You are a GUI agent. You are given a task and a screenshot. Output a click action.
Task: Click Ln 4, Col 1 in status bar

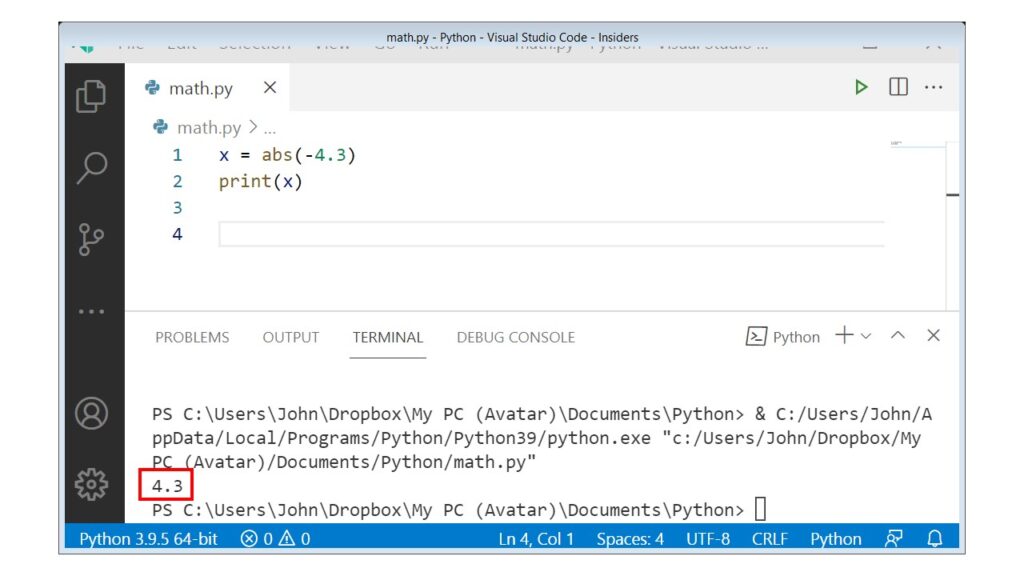[536, 539]
